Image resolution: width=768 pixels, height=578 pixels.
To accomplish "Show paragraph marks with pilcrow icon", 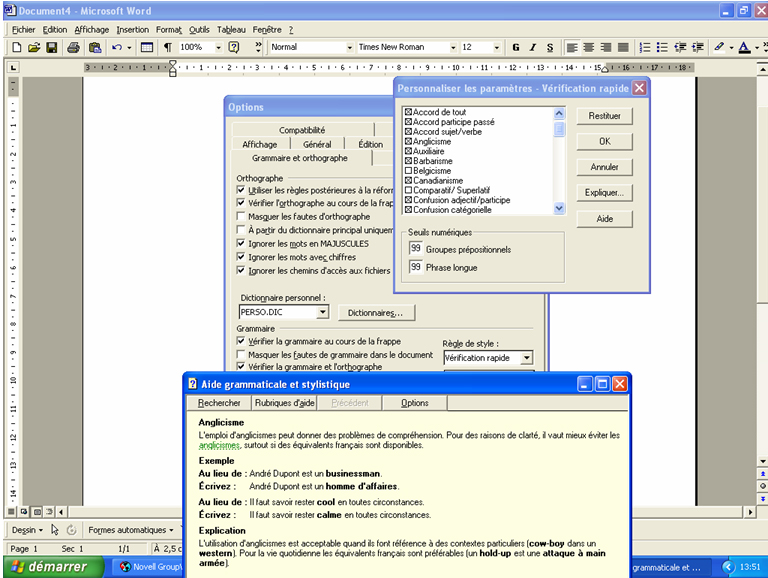I will (167, 47).
